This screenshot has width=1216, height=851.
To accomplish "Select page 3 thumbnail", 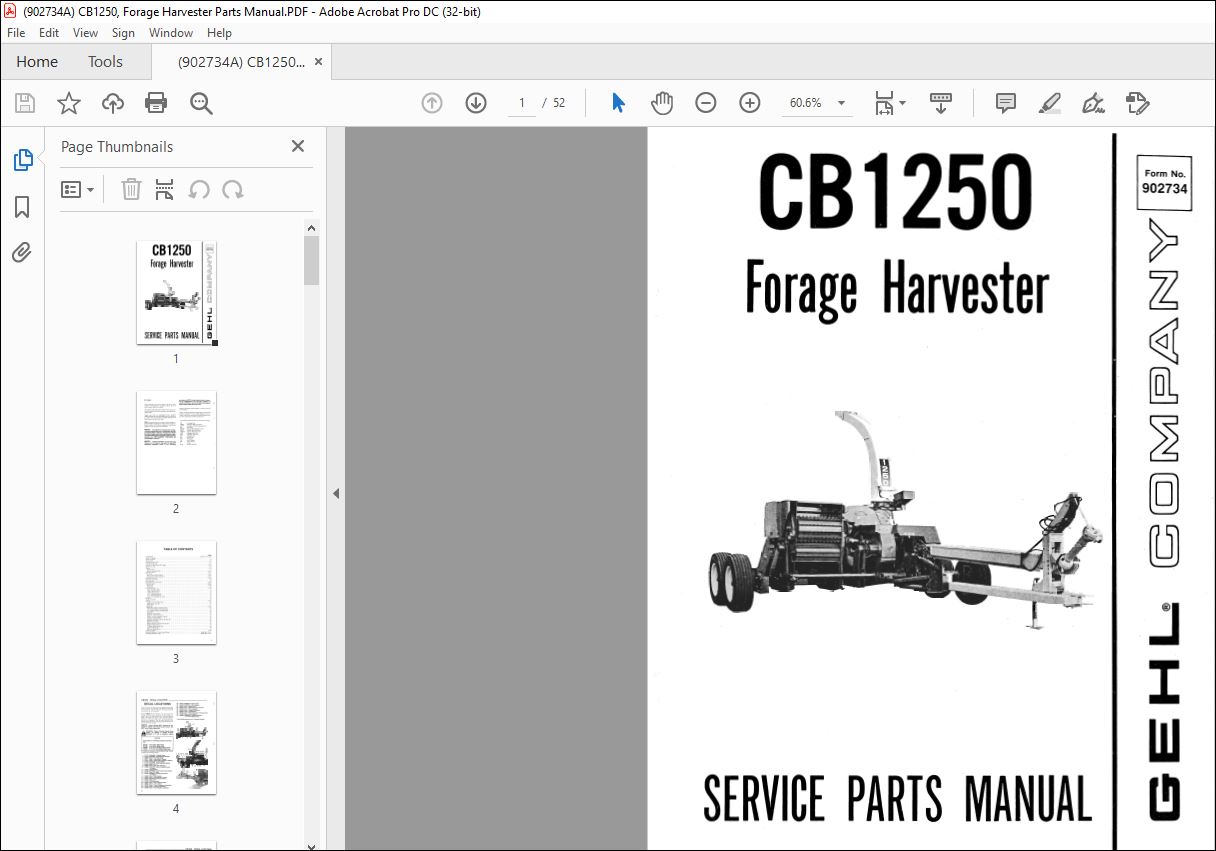I will [176, 593].
